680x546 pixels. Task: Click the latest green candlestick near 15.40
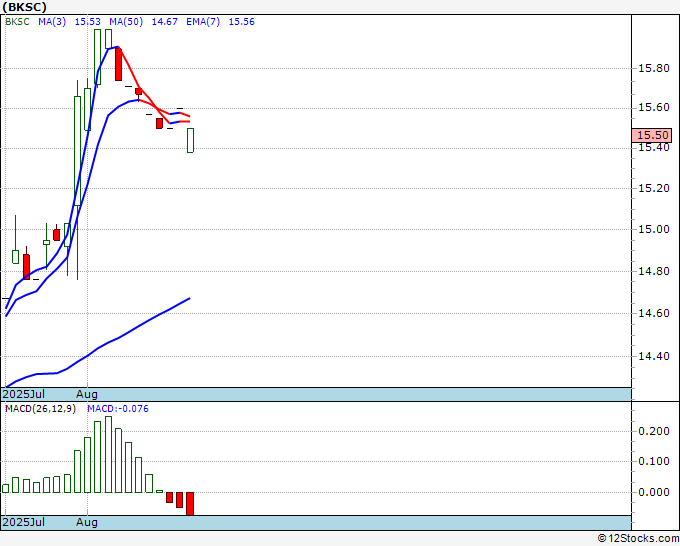(190, 140)
